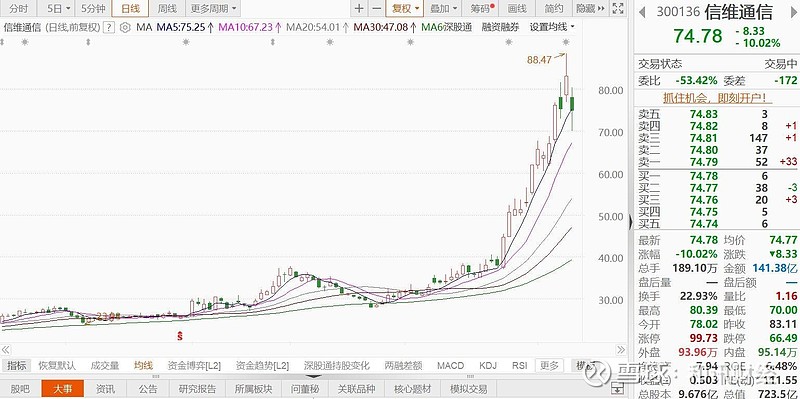Expand 更多周期 dropdown

tap(213, 8)
